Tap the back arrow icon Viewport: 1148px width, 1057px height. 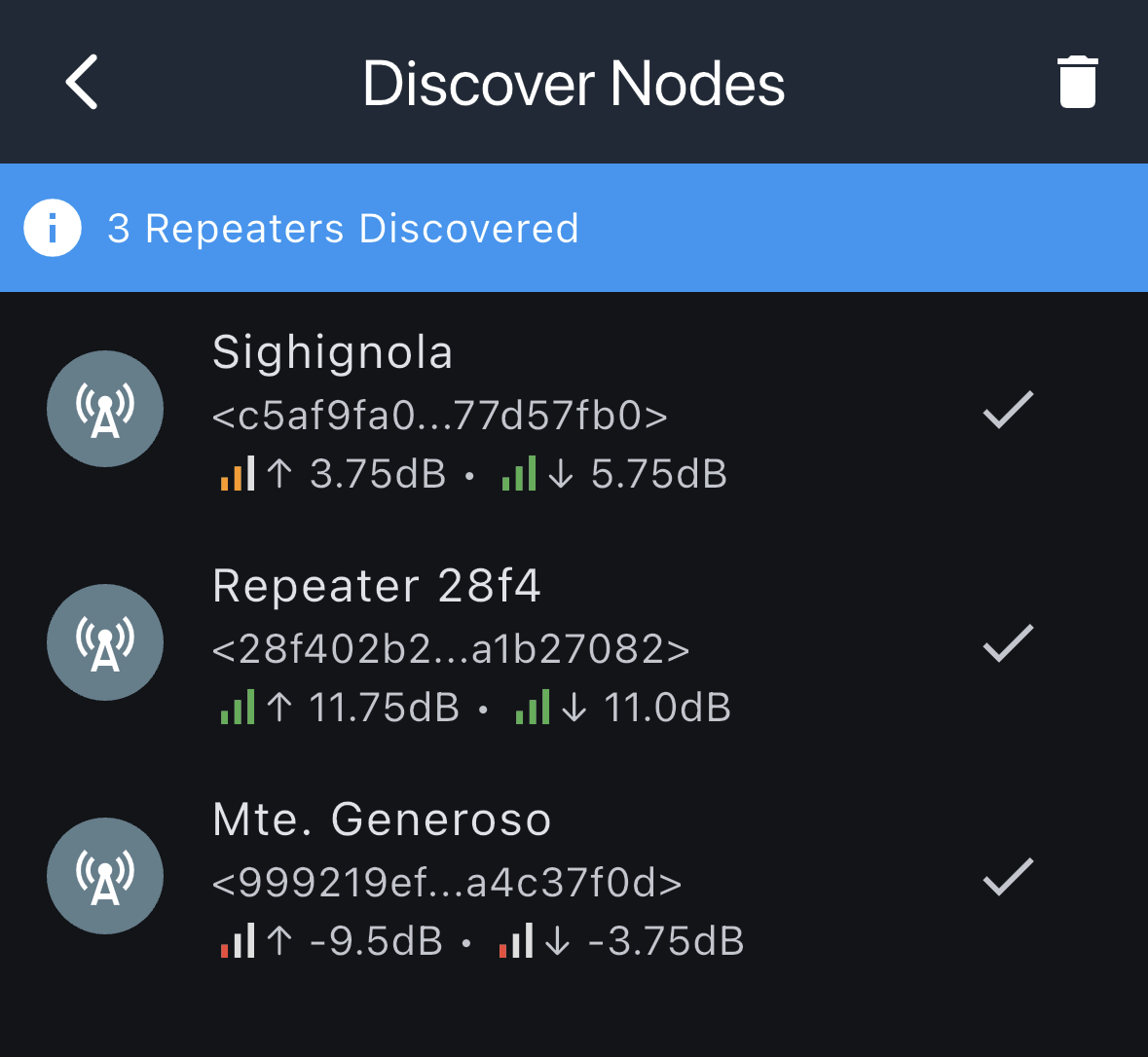pyautogui.click(x=83, y=83)
